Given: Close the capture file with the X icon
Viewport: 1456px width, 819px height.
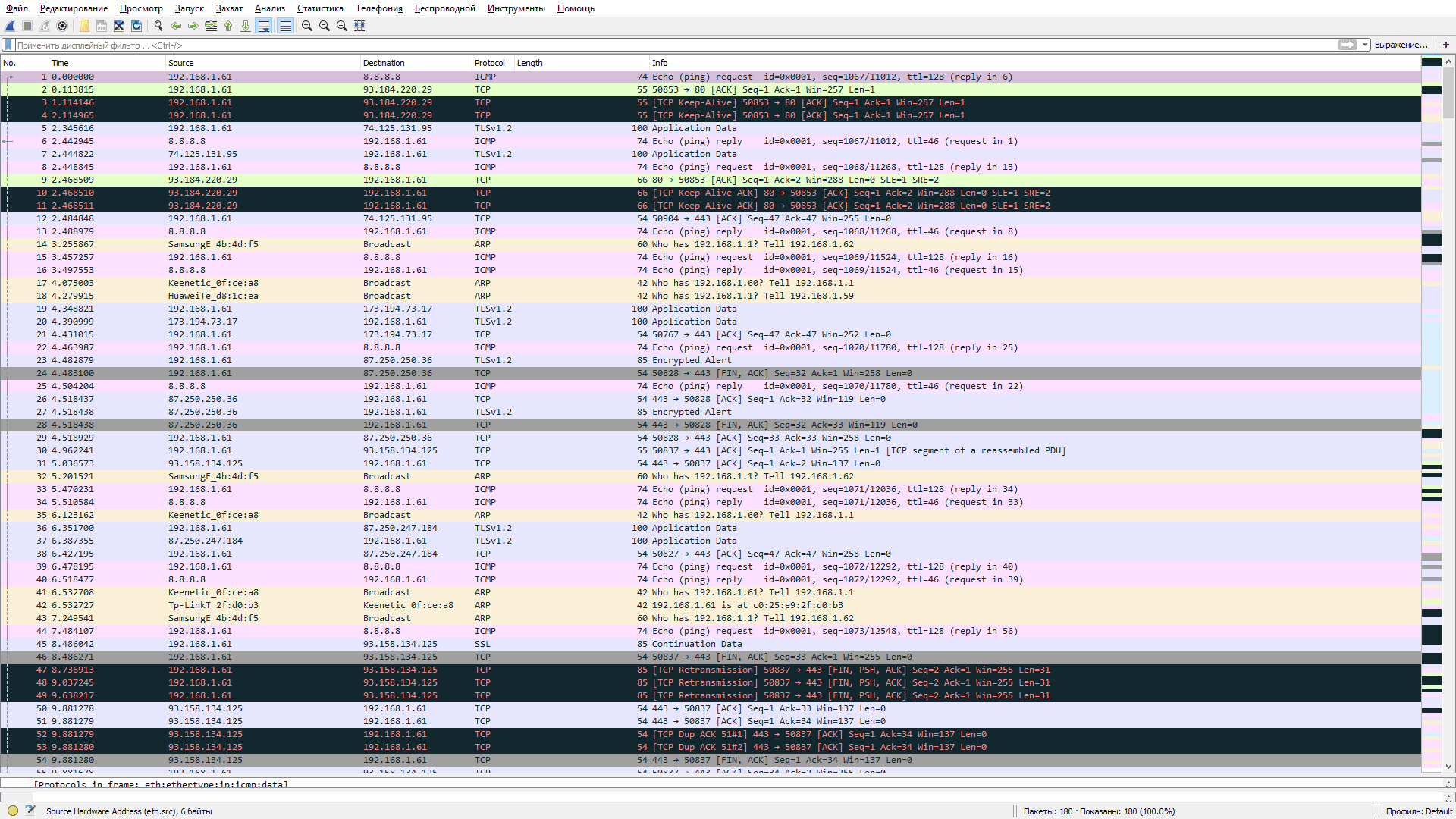Looking at the screenshot, I should 119,26.
